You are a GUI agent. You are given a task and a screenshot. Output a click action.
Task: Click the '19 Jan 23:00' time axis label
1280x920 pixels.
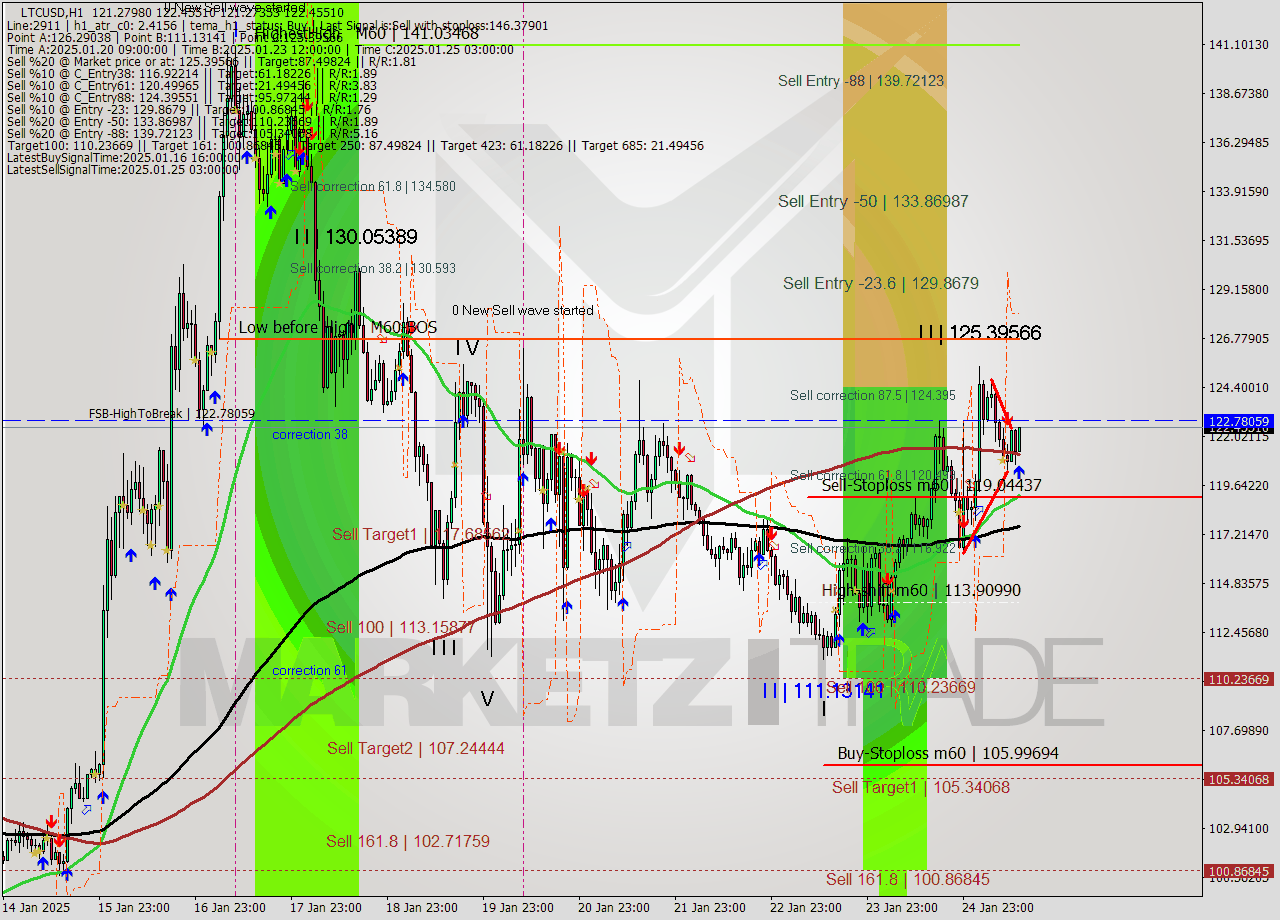point(517,908)
